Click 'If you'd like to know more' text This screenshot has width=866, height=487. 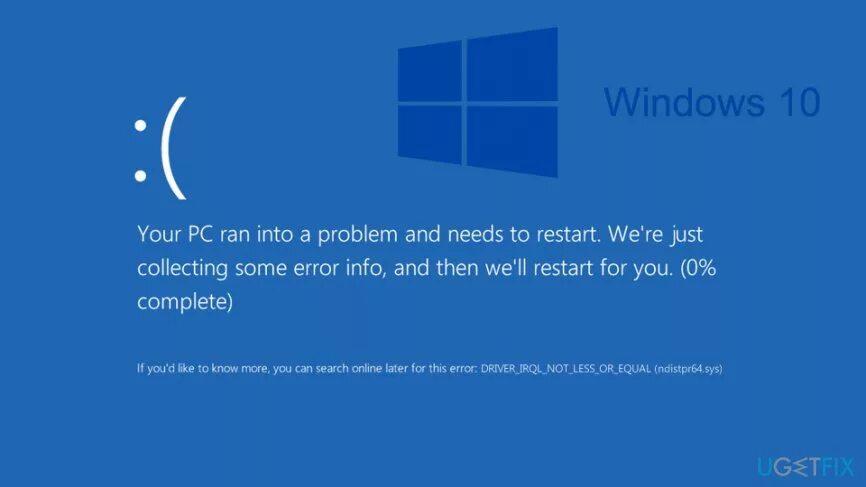202,368
